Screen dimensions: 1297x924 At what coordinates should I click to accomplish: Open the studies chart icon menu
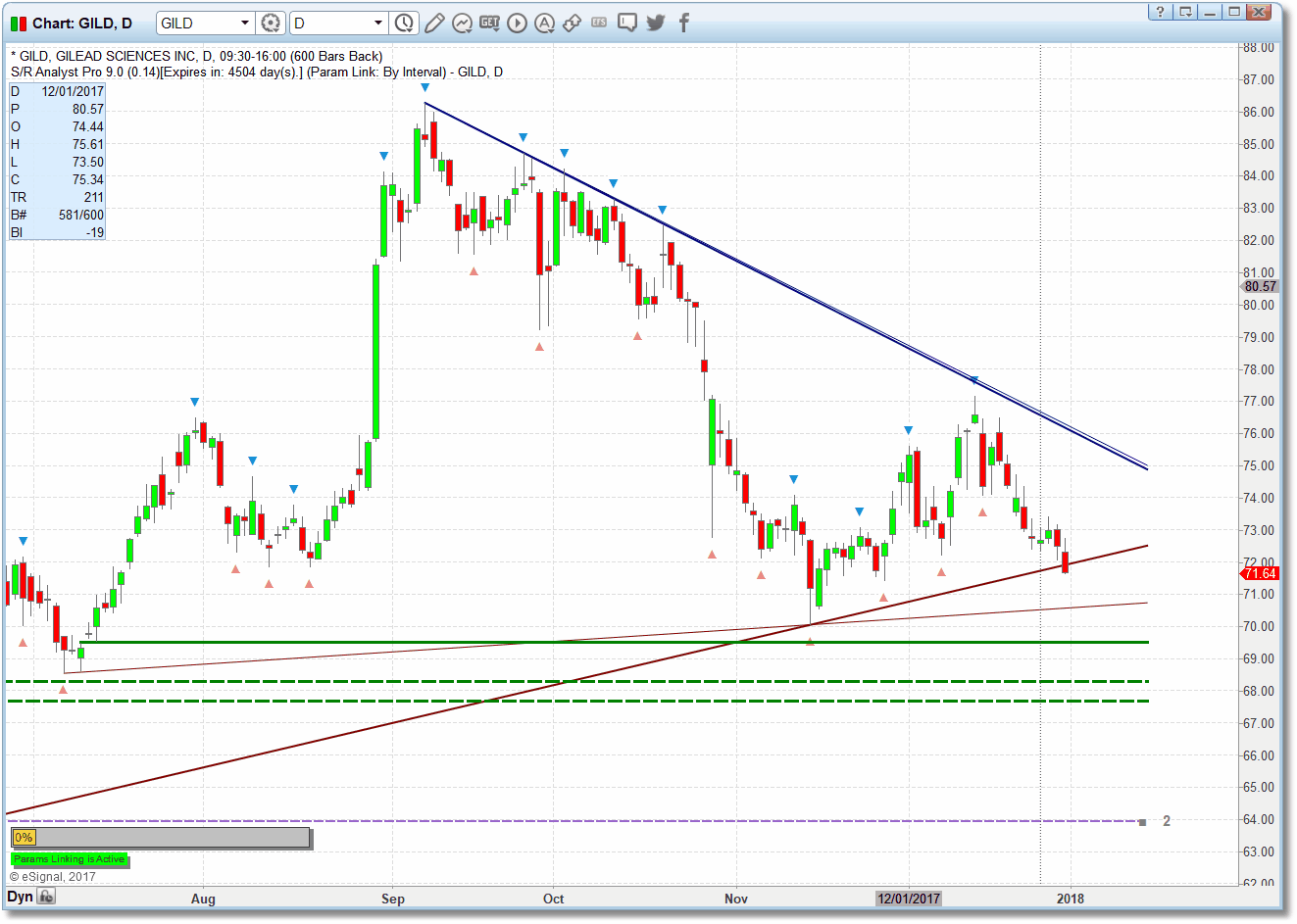pos(462,23)
